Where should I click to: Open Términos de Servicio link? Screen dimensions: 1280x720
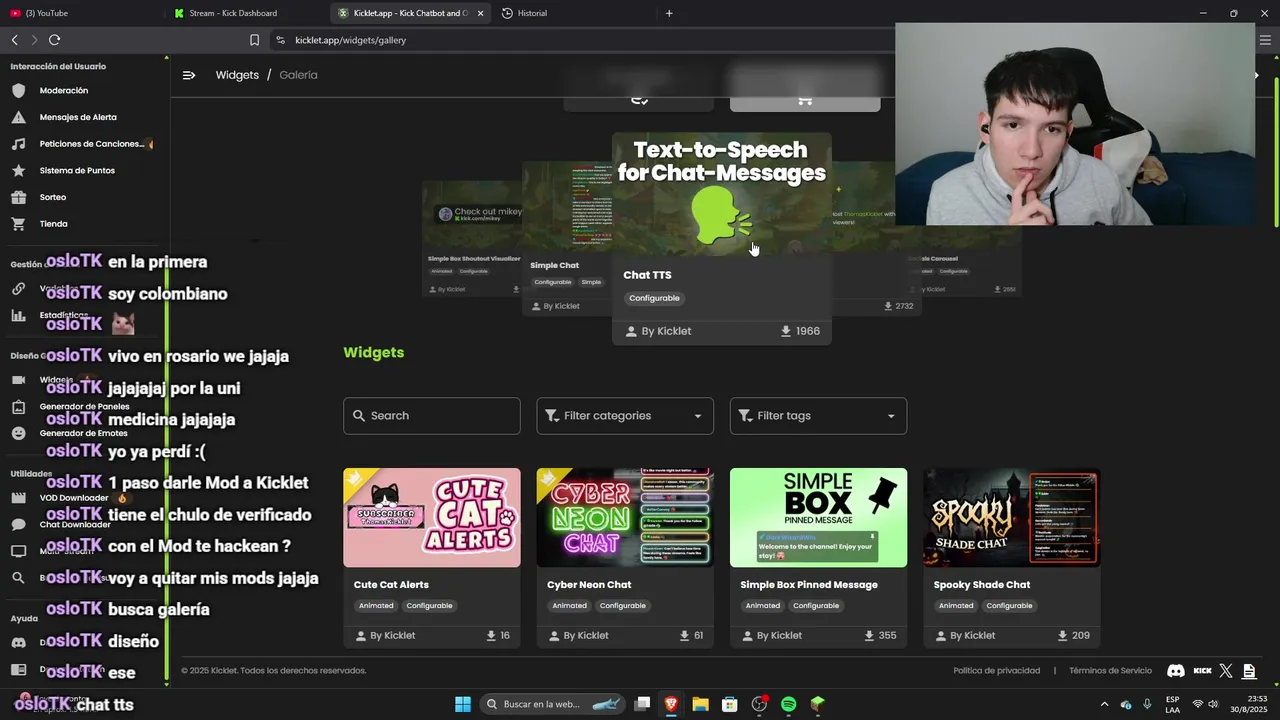pyautogui.click(x=1110, y=671)
